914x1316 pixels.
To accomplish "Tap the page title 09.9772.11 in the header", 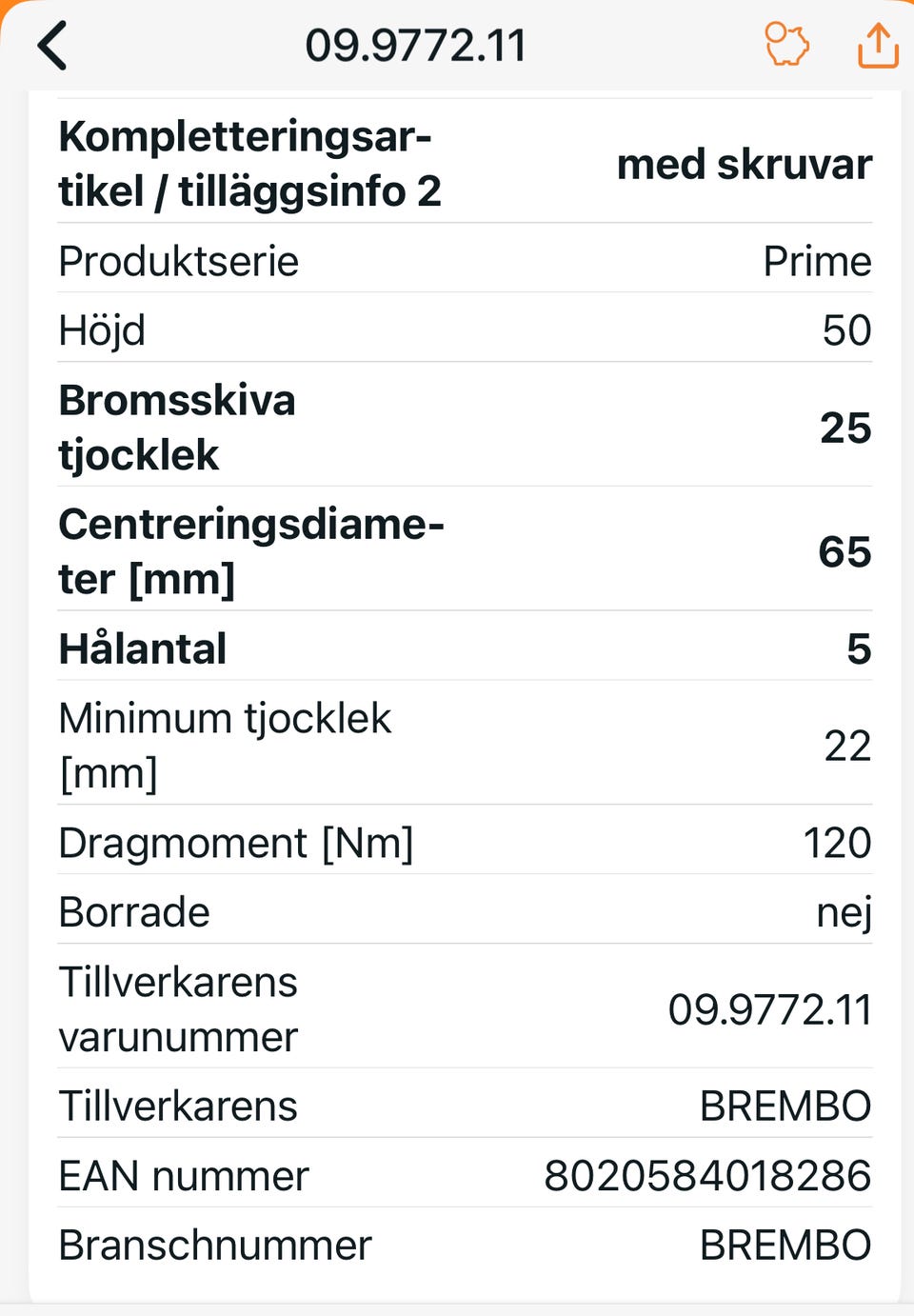I will [x=415, y=46].
